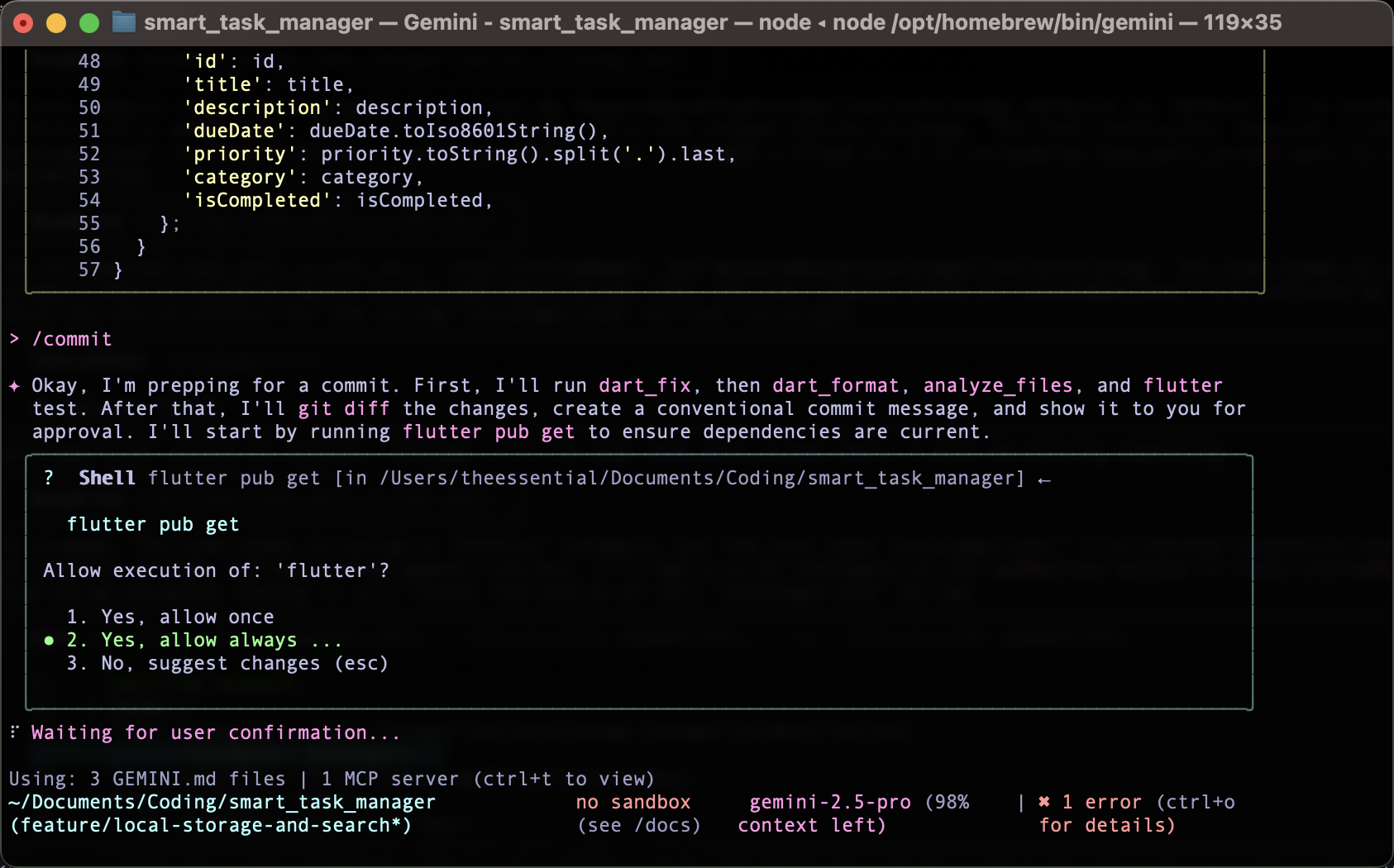Viewport: 1394px width, 868px height.
Task: Click the green selected bullet indicator
Action: pos(49,641)
